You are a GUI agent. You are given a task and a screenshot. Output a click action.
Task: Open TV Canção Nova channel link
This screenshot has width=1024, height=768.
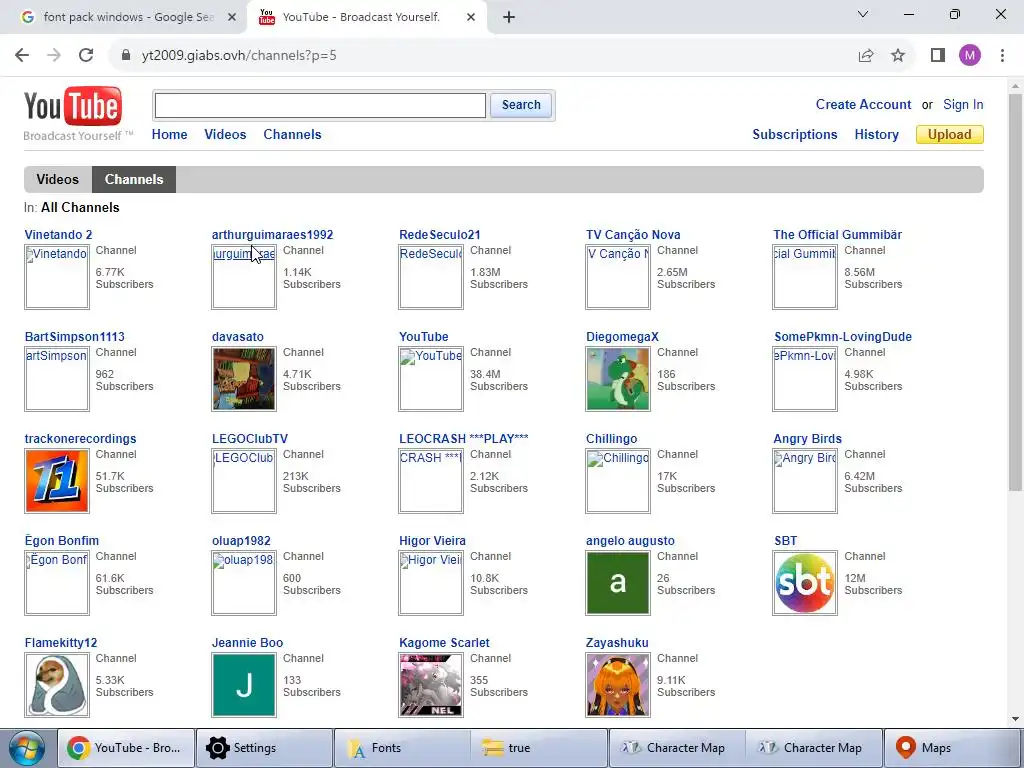pyautogui.click(x=633, y=234)
